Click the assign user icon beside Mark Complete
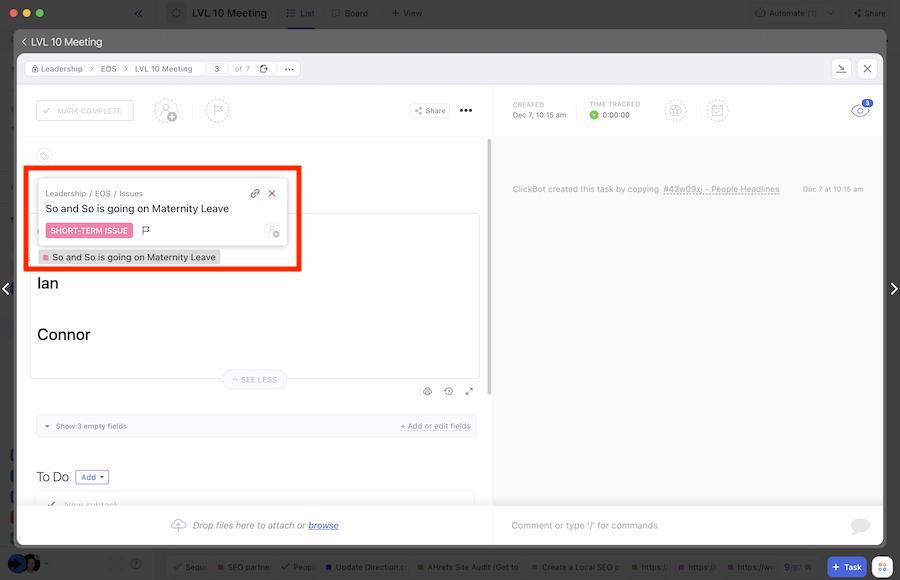The width and height of the screenshot is (900, 580). [x=166, y=111]
